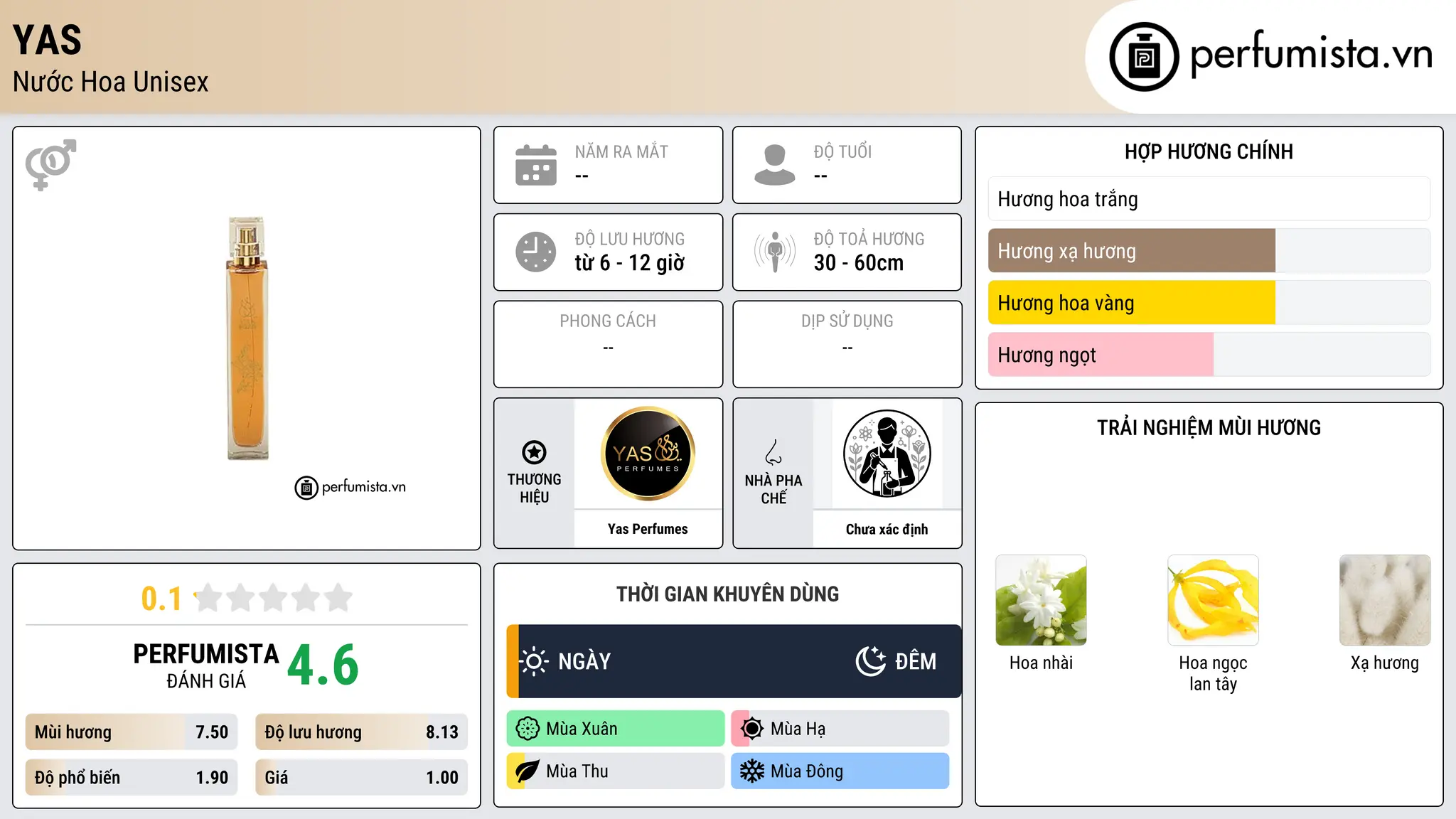Open the perfumista.vn site name link
This screenshot has width=1456, height=819.
tap(1312, 54)
